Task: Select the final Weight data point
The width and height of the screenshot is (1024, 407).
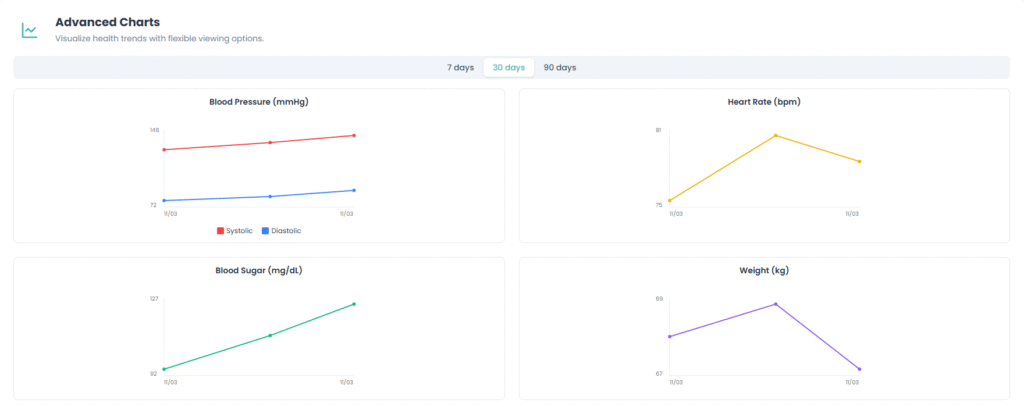Action: 860,369
